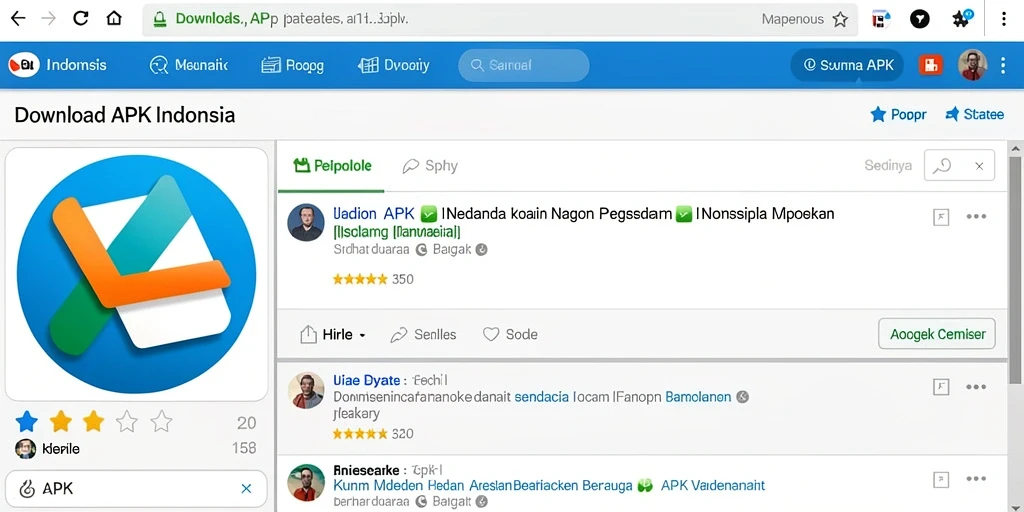The width and height of the screenshot is (1024, 512).
Task: Click the Klerile user entry
Action: tap(47, 449)
